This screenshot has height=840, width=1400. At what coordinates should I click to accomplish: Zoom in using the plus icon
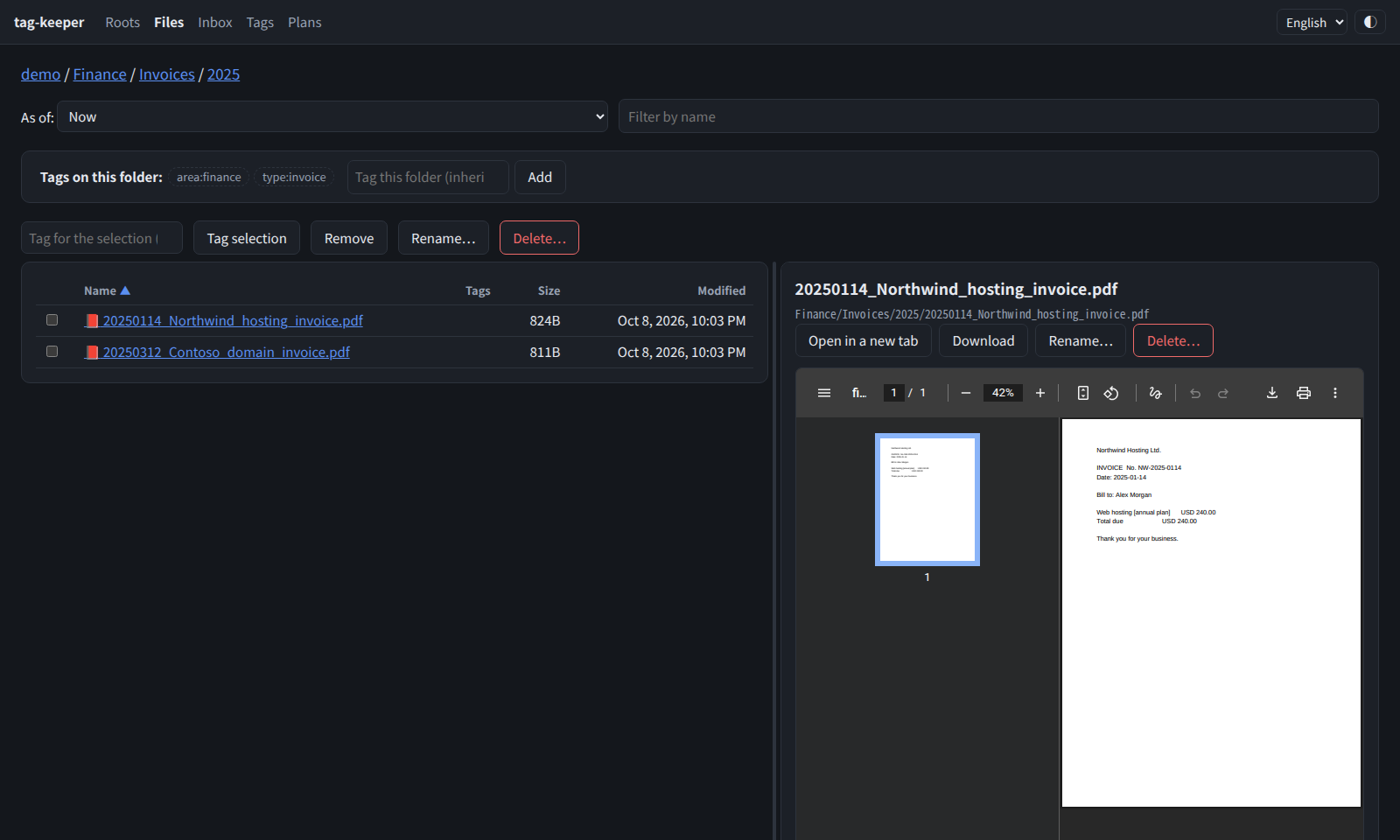tap(1040, 393)
